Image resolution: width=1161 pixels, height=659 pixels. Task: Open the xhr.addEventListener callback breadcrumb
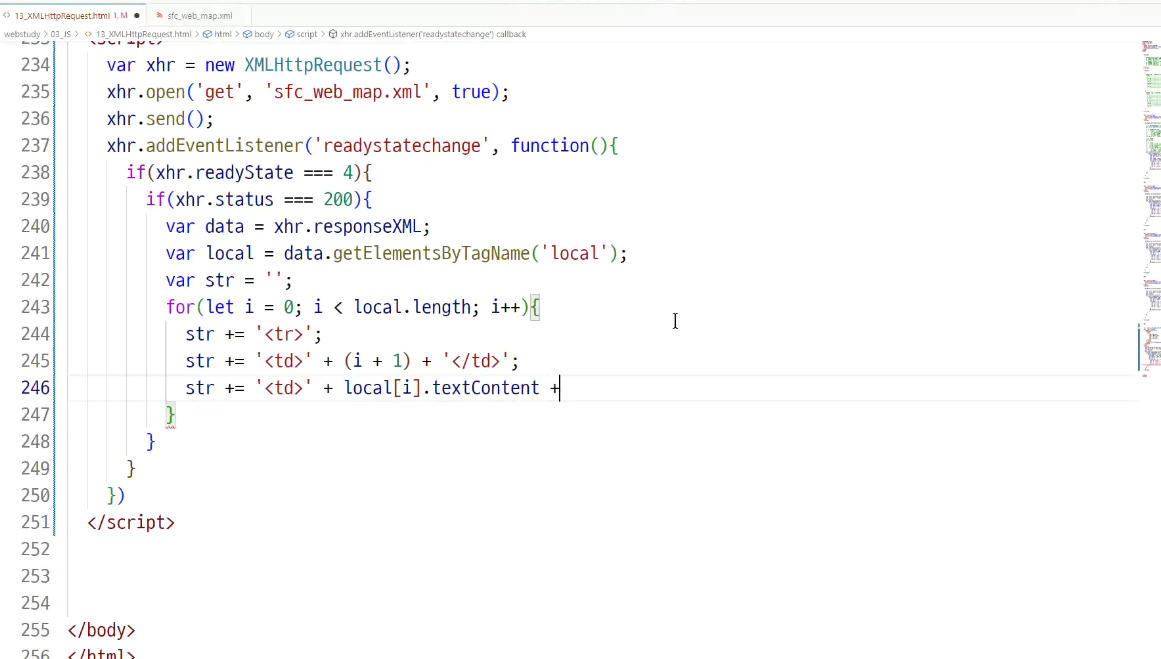click(433, 34)
